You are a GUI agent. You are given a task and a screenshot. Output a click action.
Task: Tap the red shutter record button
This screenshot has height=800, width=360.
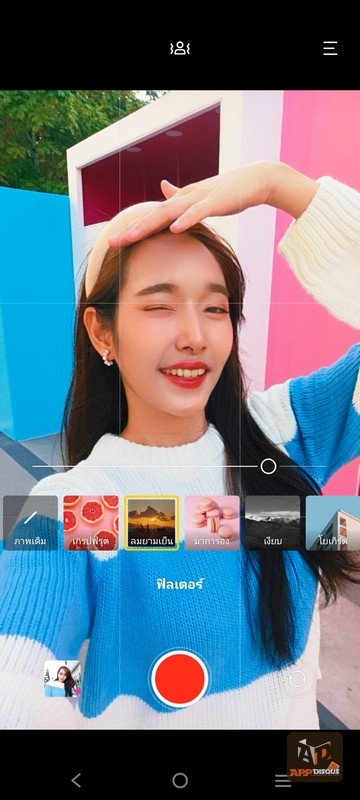coord(179,679)
